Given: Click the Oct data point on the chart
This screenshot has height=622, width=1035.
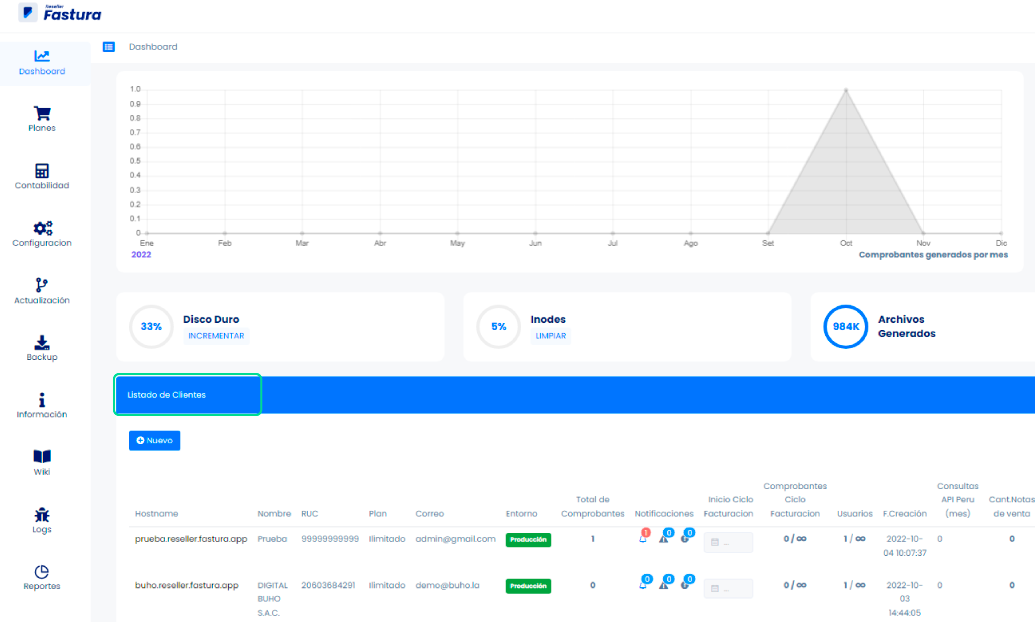Looking at the screenshot, I should point(846,90).
